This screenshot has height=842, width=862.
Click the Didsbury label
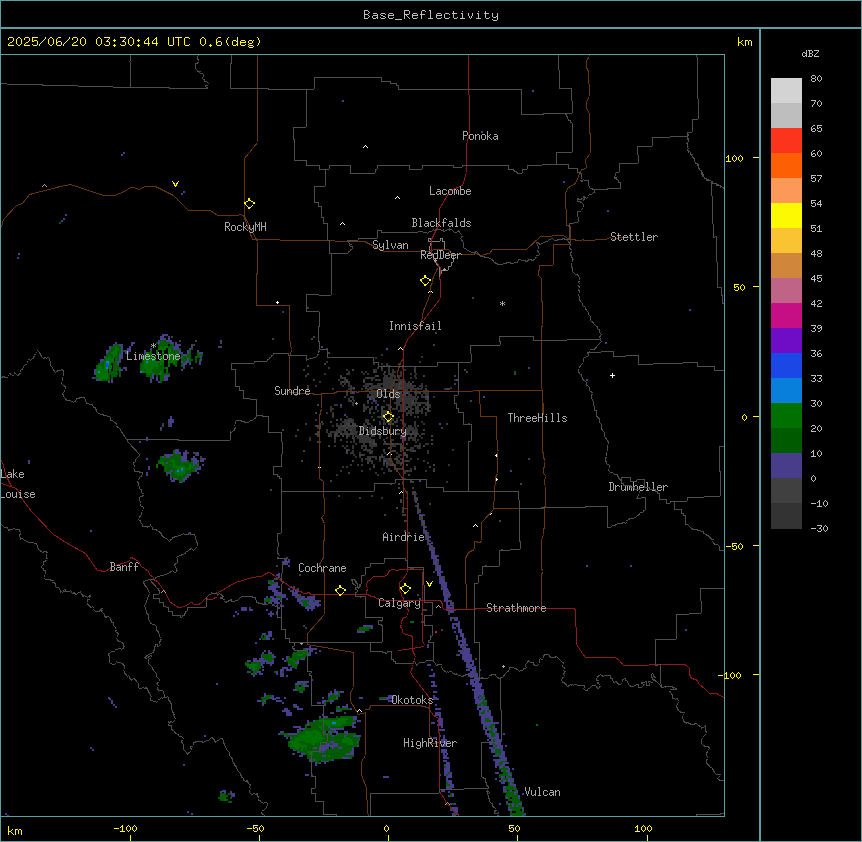383,431
